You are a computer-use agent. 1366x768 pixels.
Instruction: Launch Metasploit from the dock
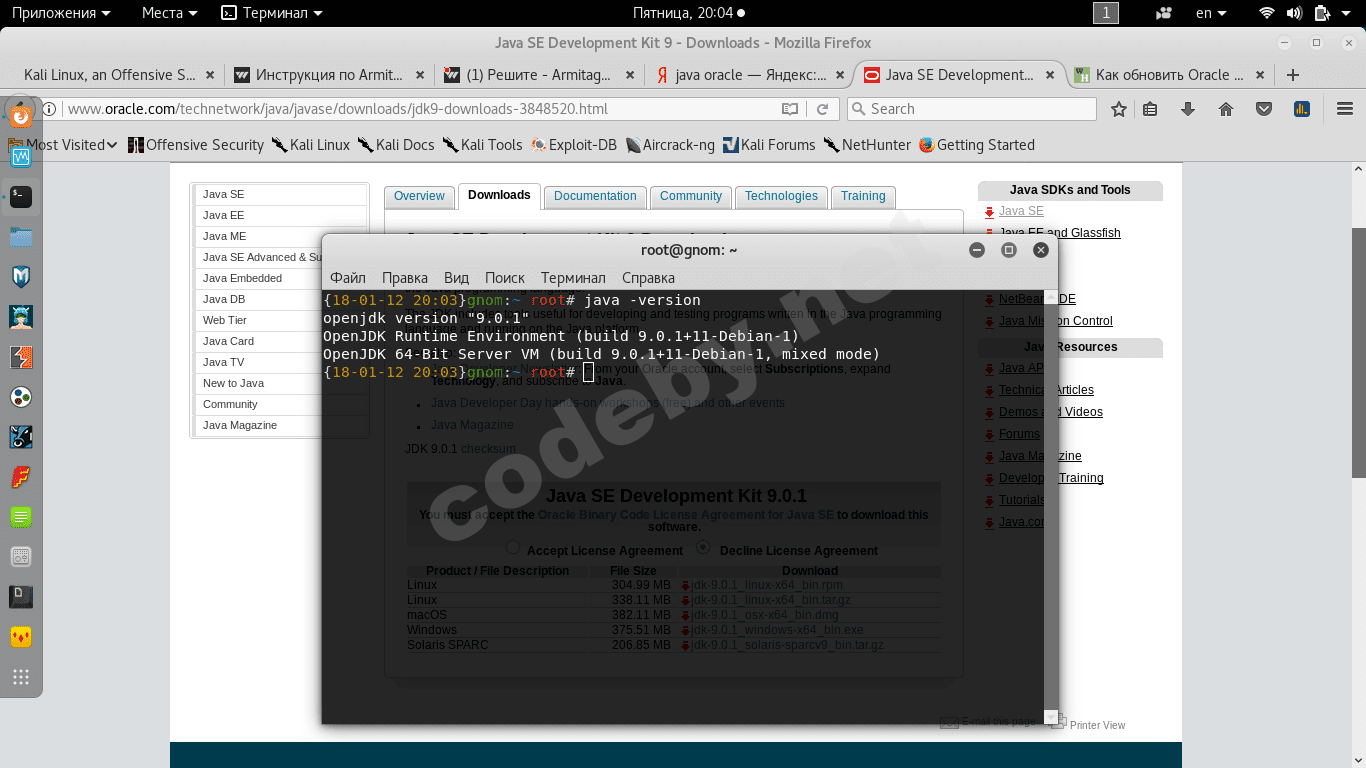21,277
